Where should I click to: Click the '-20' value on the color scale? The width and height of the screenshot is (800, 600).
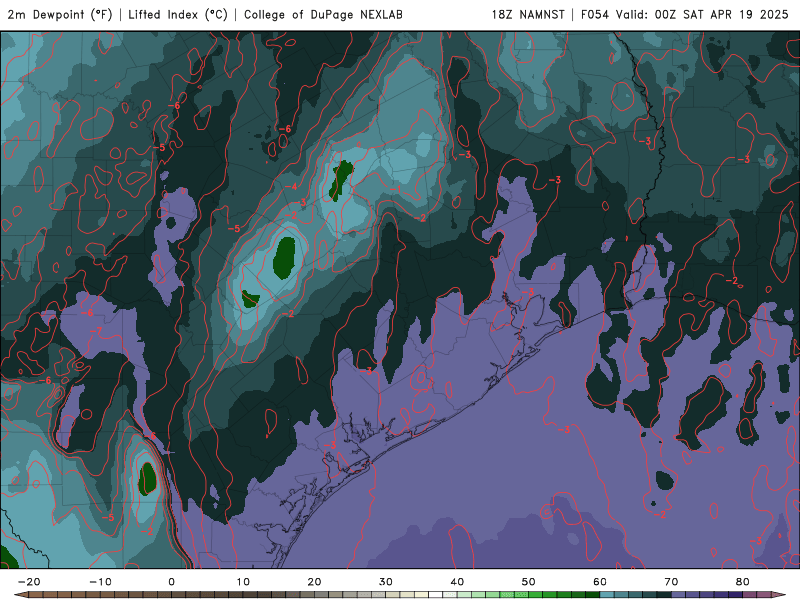click(29, 582)
